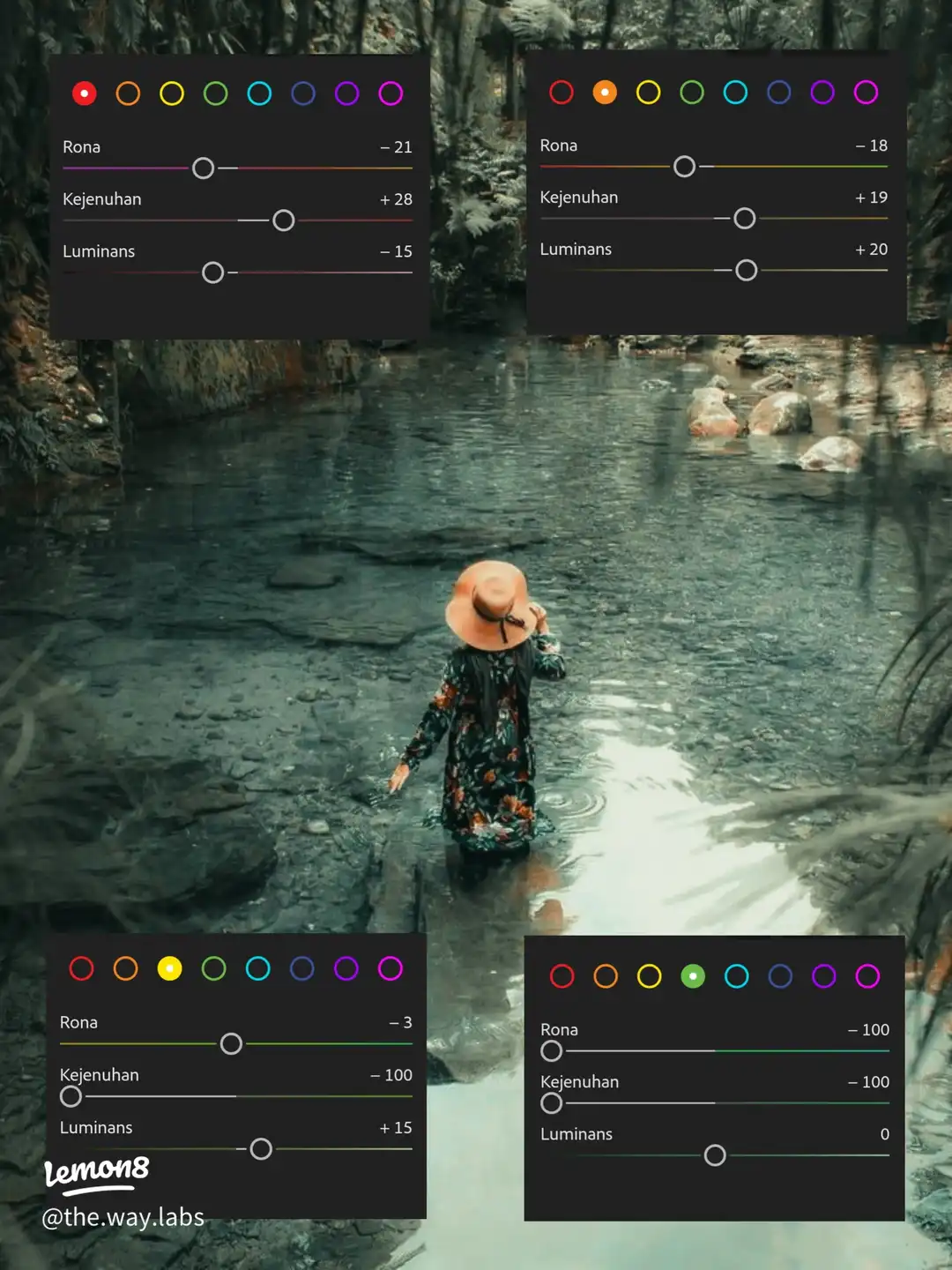Open the @the.way.labs profile handle

(123, 1218)
